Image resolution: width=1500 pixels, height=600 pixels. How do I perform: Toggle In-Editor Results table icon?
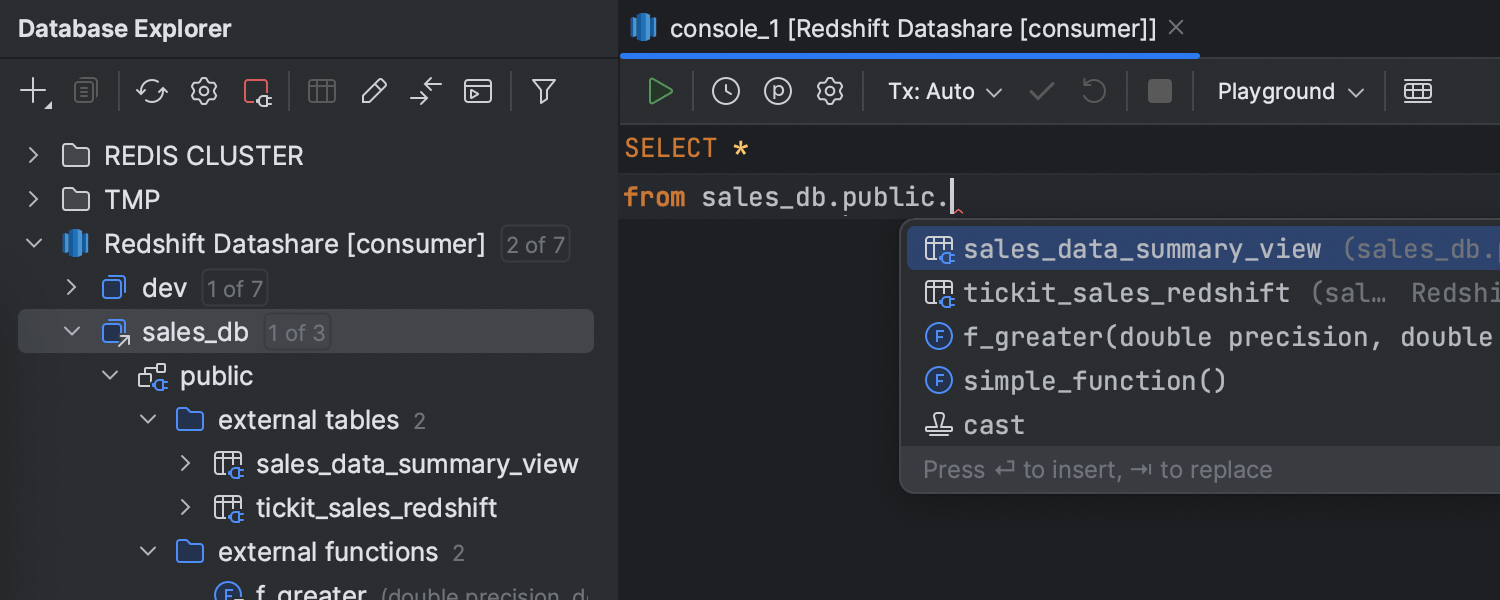(x=1417, y=92)
